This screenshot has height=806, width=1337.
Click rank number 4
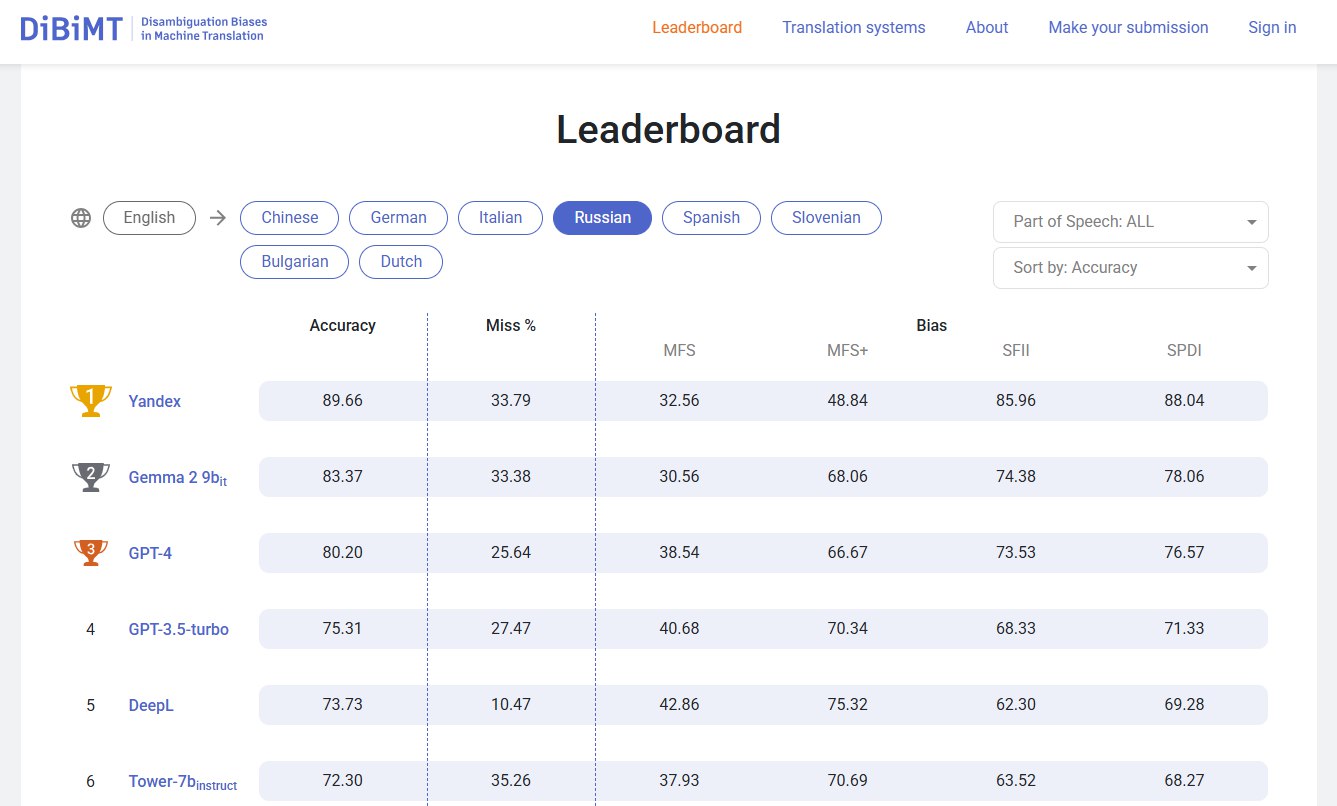point(90,629)
